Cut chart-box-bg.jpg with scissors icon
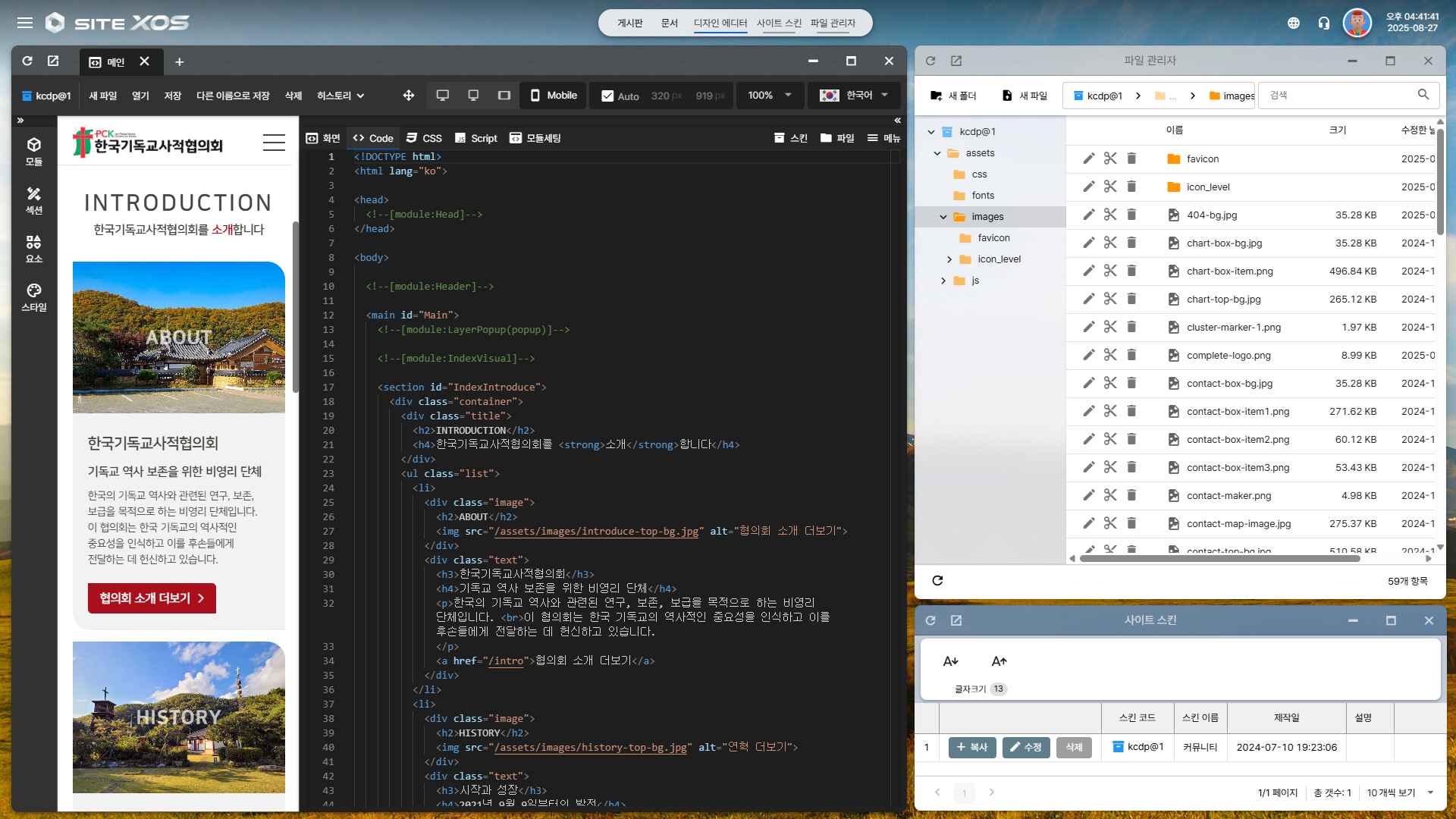The height and width of the screenshot is (819, 1456). tap(1110, 243)
